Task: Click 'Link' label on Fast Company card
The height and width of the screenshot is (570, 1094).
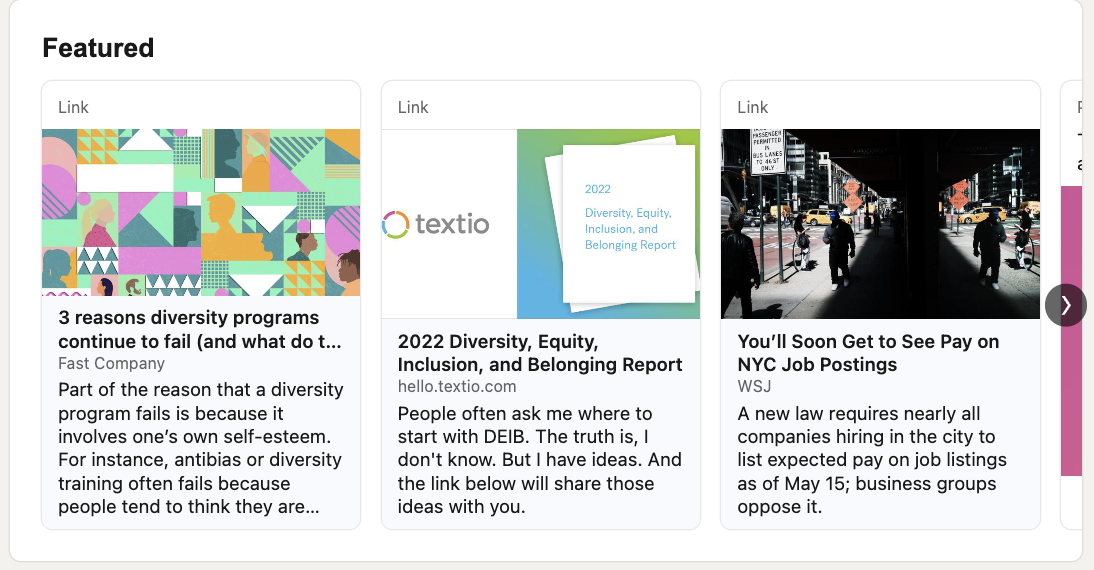Action: 73,107
